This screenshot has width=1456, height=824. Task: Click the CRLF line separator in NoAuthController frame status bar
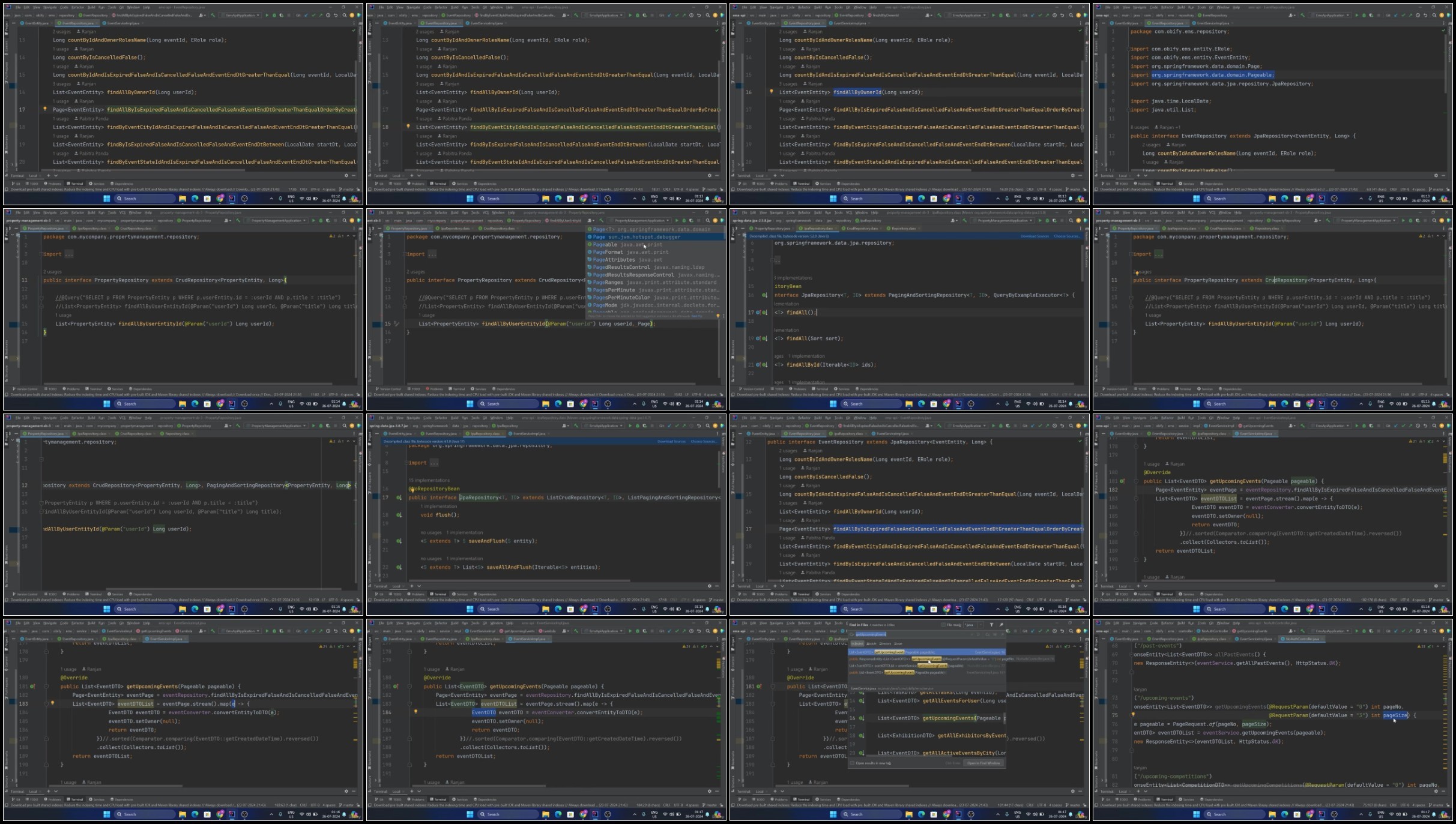pyautogui.click(x=1394, y=805)
